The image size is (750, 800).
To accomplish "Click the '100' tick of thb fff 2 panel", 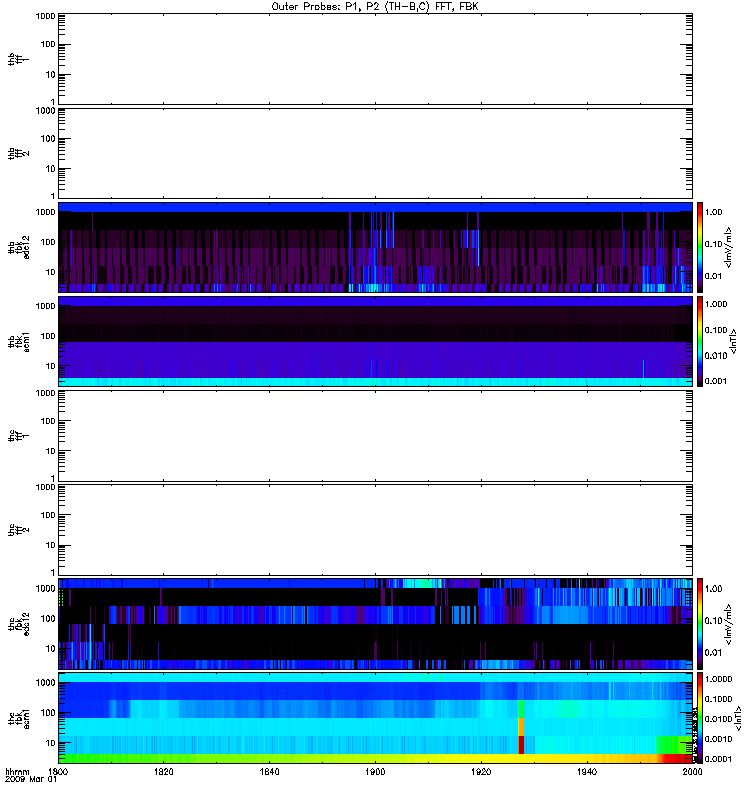I will [48, 139].
